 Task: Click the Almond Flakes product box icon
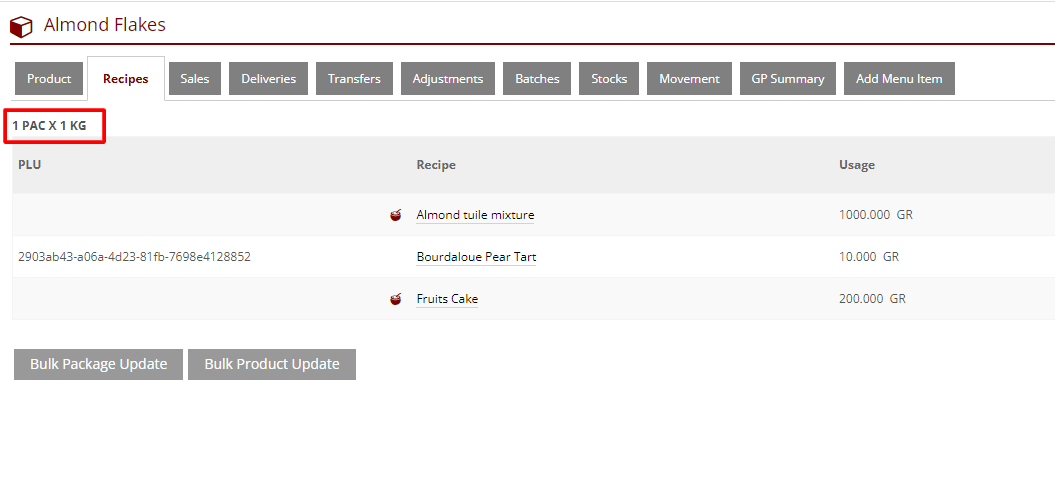[x=21, y=26]
